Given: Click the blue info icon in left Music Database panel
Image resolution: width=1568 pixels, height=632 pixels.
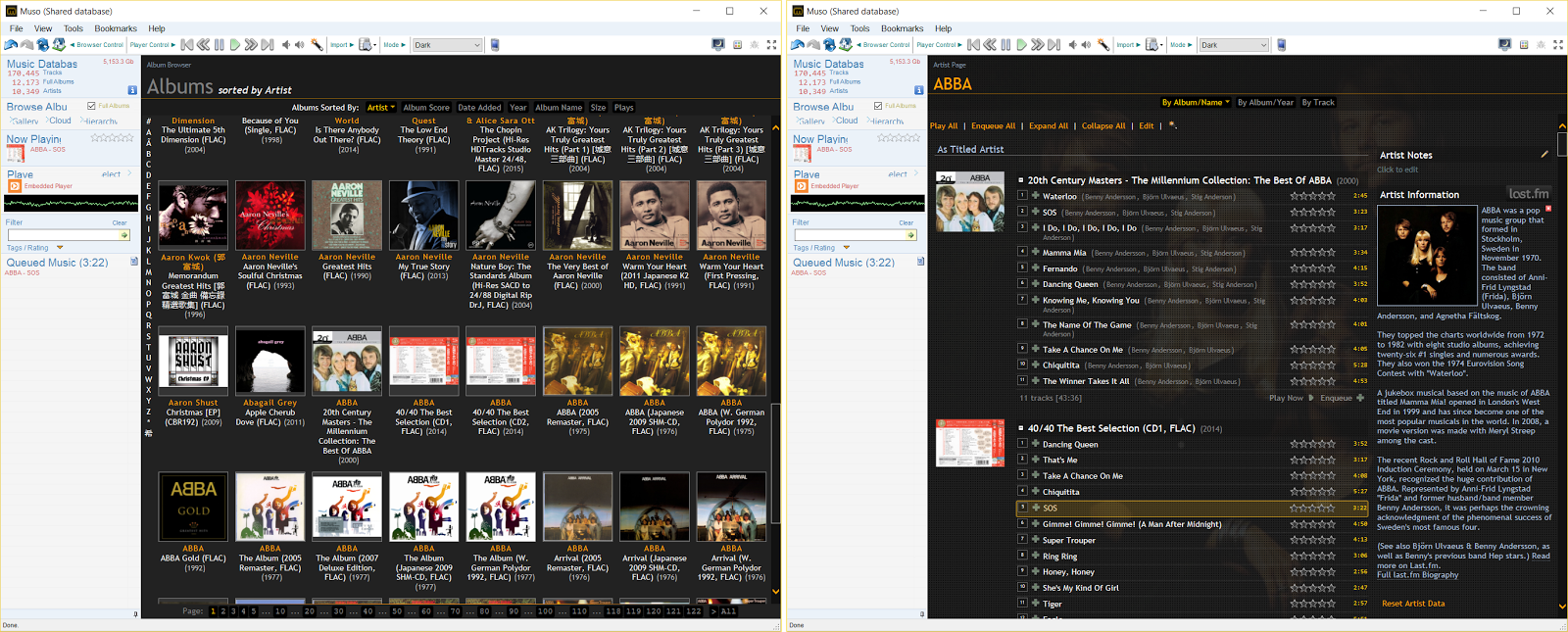Looking at the screenshot, I should pyautogui.click(x=132, y=90).
